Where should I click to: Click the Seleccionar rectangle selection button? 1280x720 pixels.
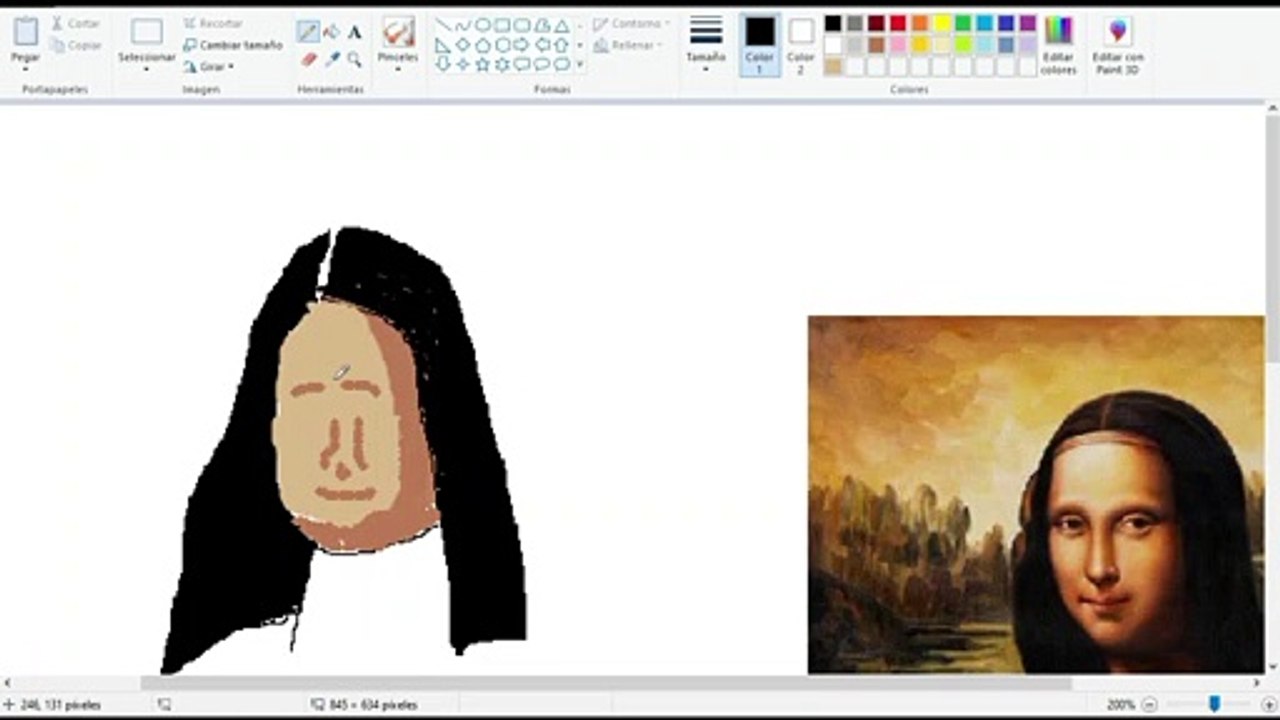tap(147, 33)
